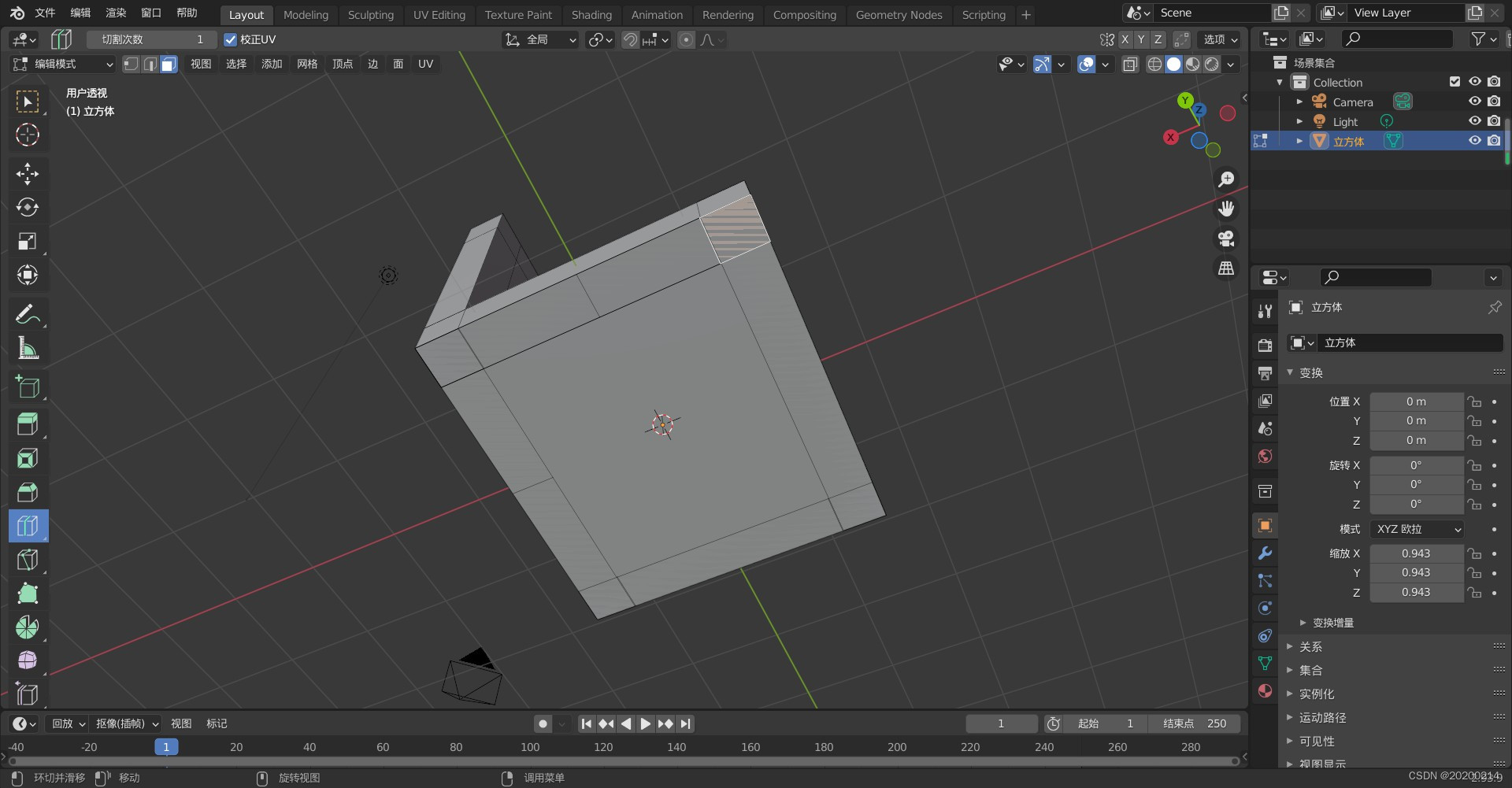Click the 结束点 250 frame field
1512x788 pixels.
[1194, 723]
